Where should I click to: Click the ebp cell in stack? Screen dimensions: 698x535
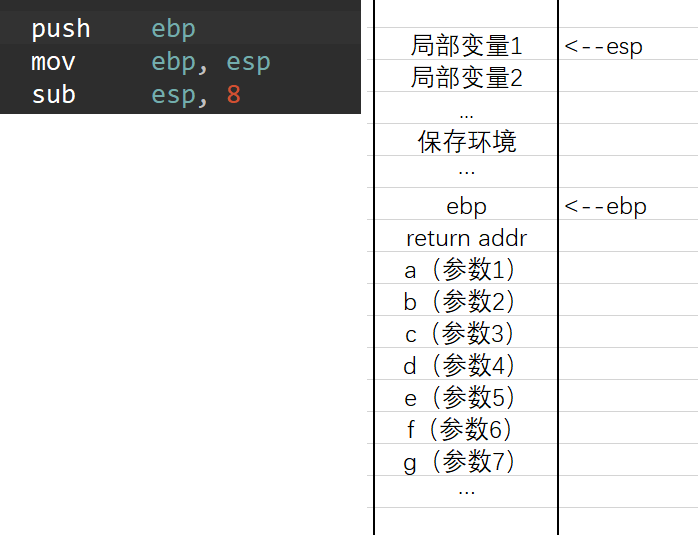click(x=466, y=204)
